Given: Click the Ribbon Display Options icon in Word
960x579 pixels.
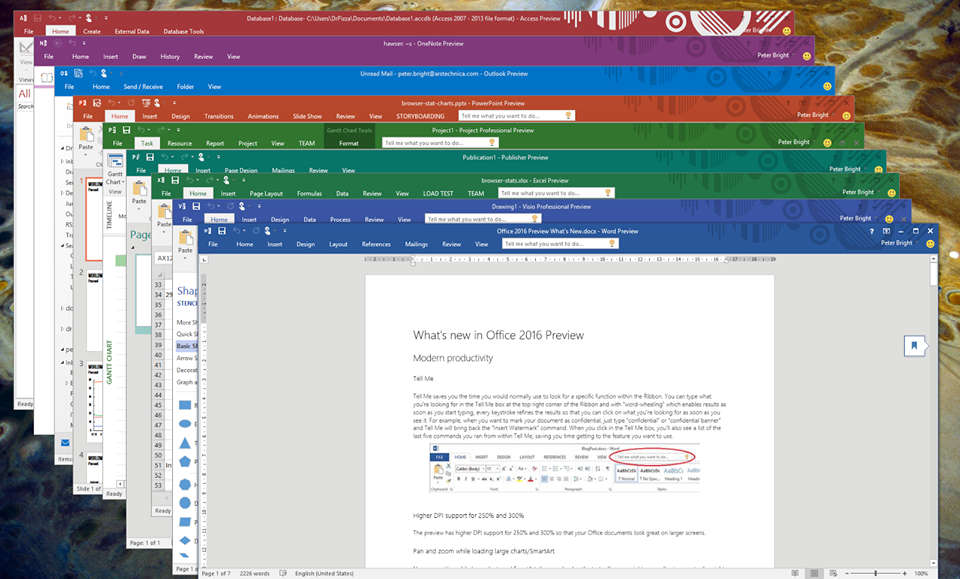Looking at the screenshot, I should coord(887,231).
